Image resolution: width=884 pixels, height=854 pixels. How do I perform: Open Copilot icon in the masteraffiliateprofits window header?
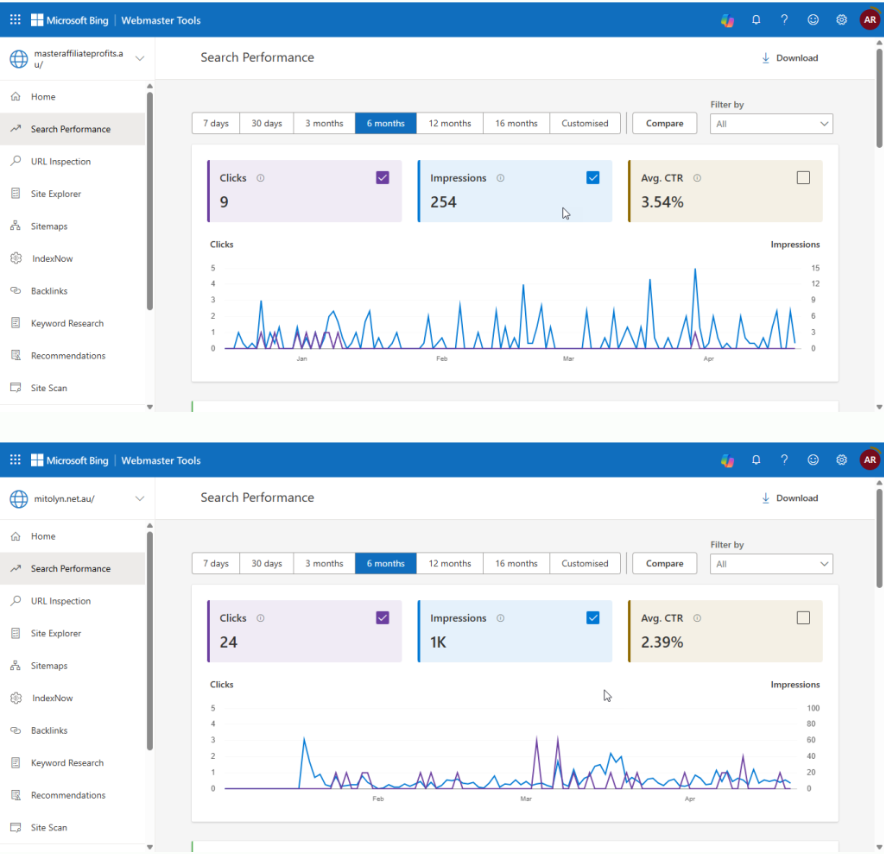tap(727, 20)
